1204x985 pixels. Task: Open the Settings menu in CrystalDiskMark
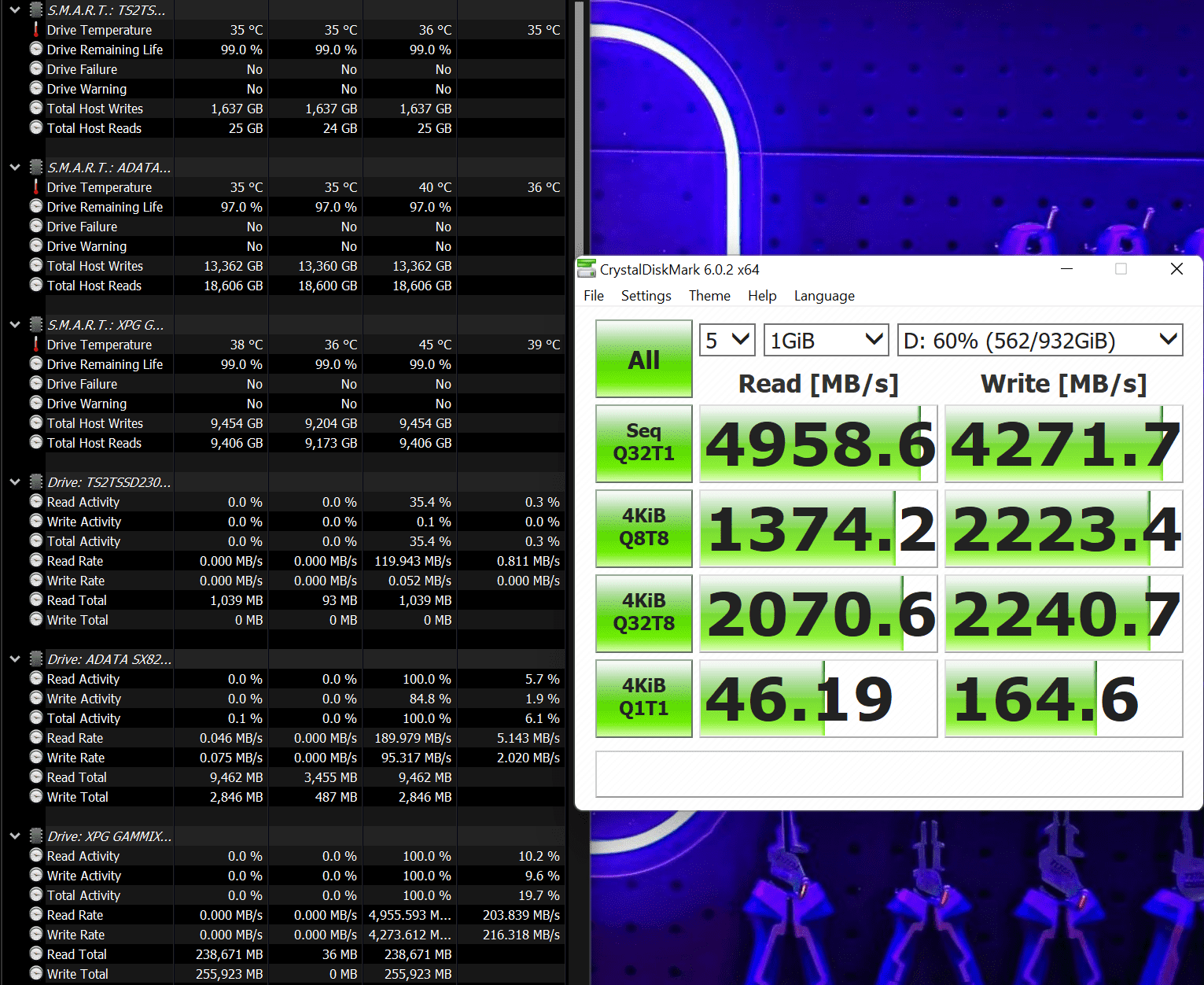point(646,296)
